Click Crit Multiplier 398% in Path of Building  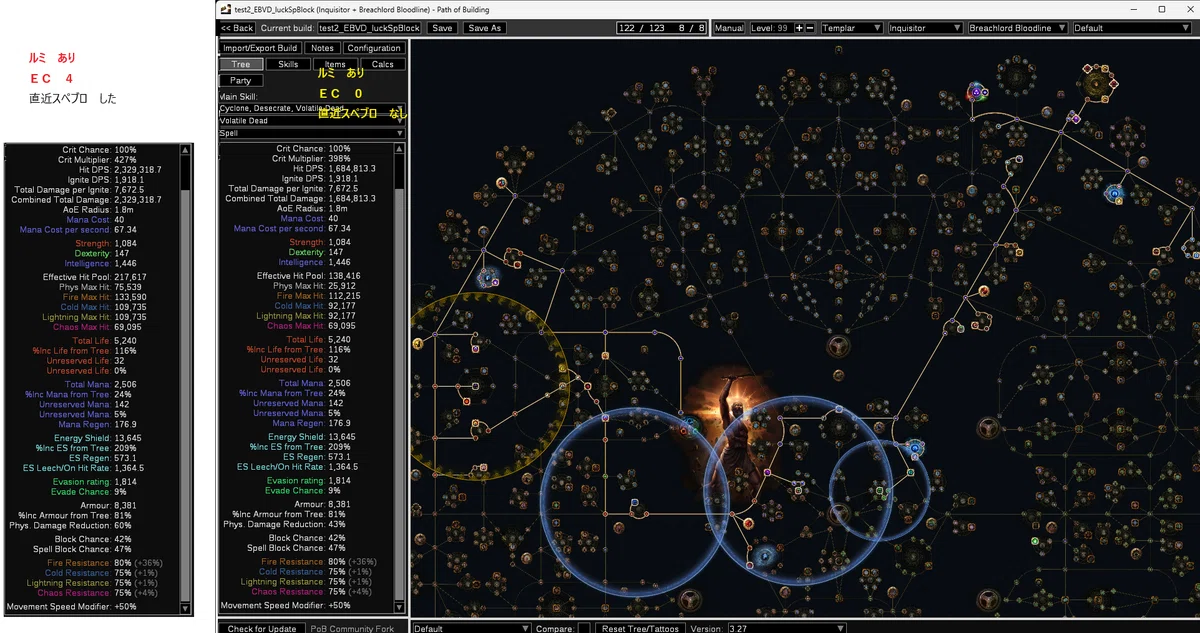tap(310, 159)
